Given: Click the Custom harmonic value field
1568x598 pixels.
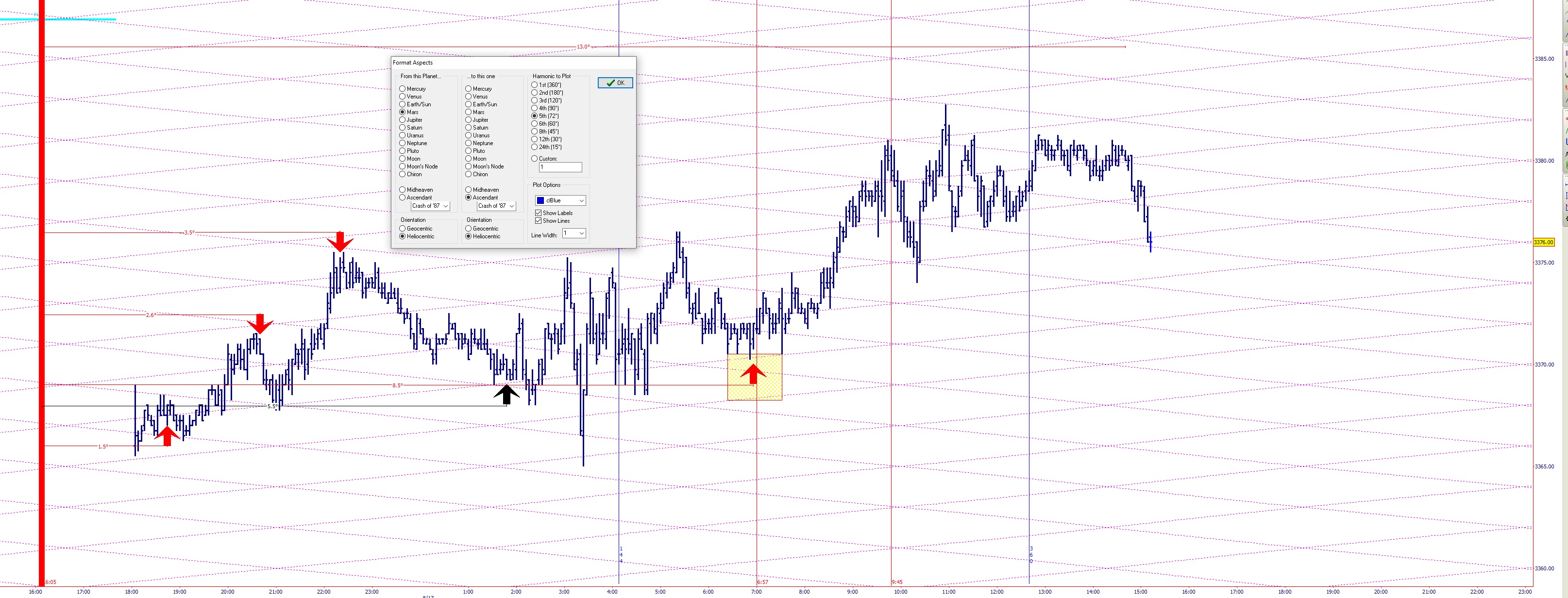Looking at the screenshot, I should pos(560,167).
